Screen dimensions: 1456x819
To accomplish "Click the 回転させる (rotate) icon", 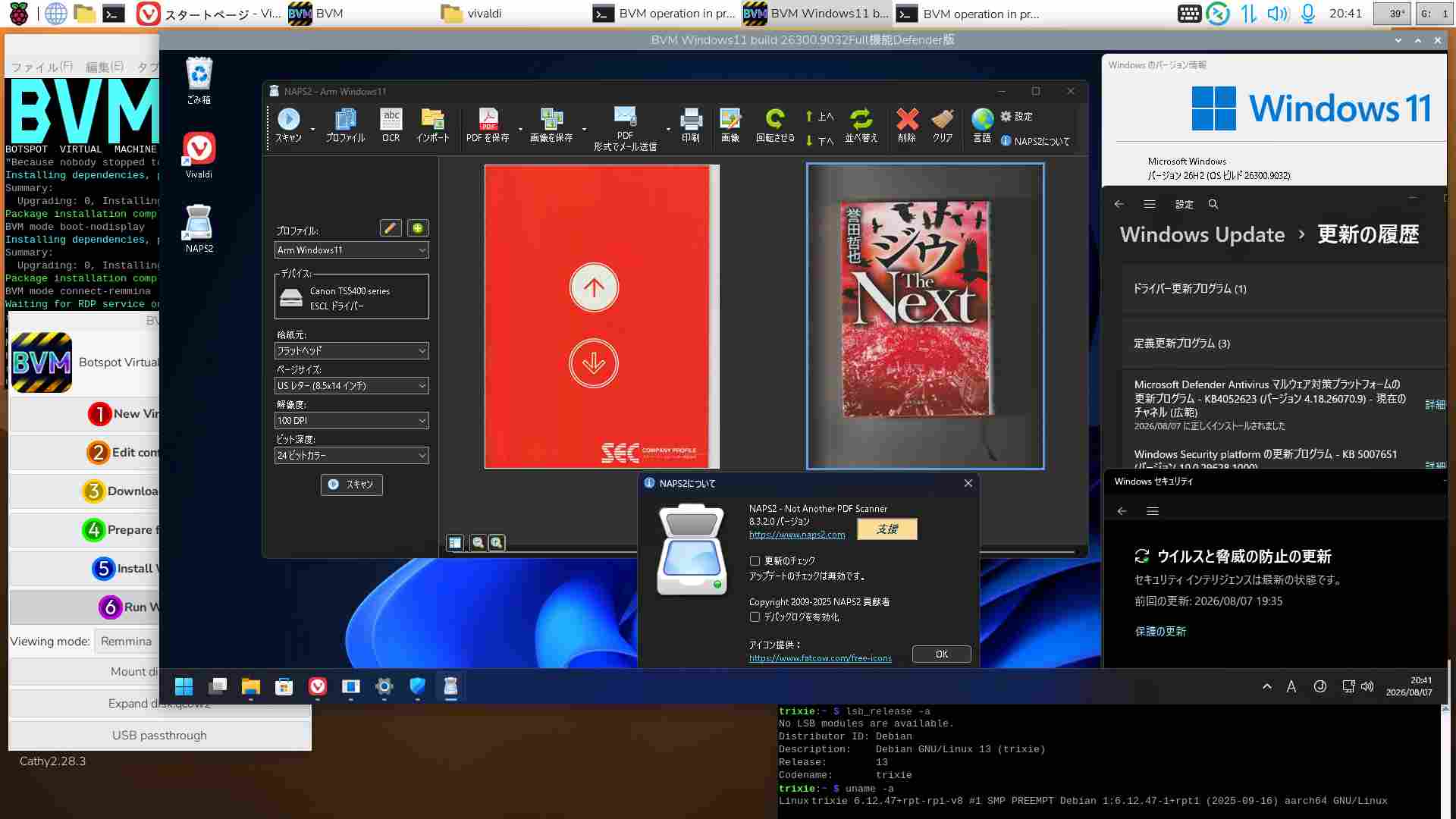I will click(x=775, y=125).
